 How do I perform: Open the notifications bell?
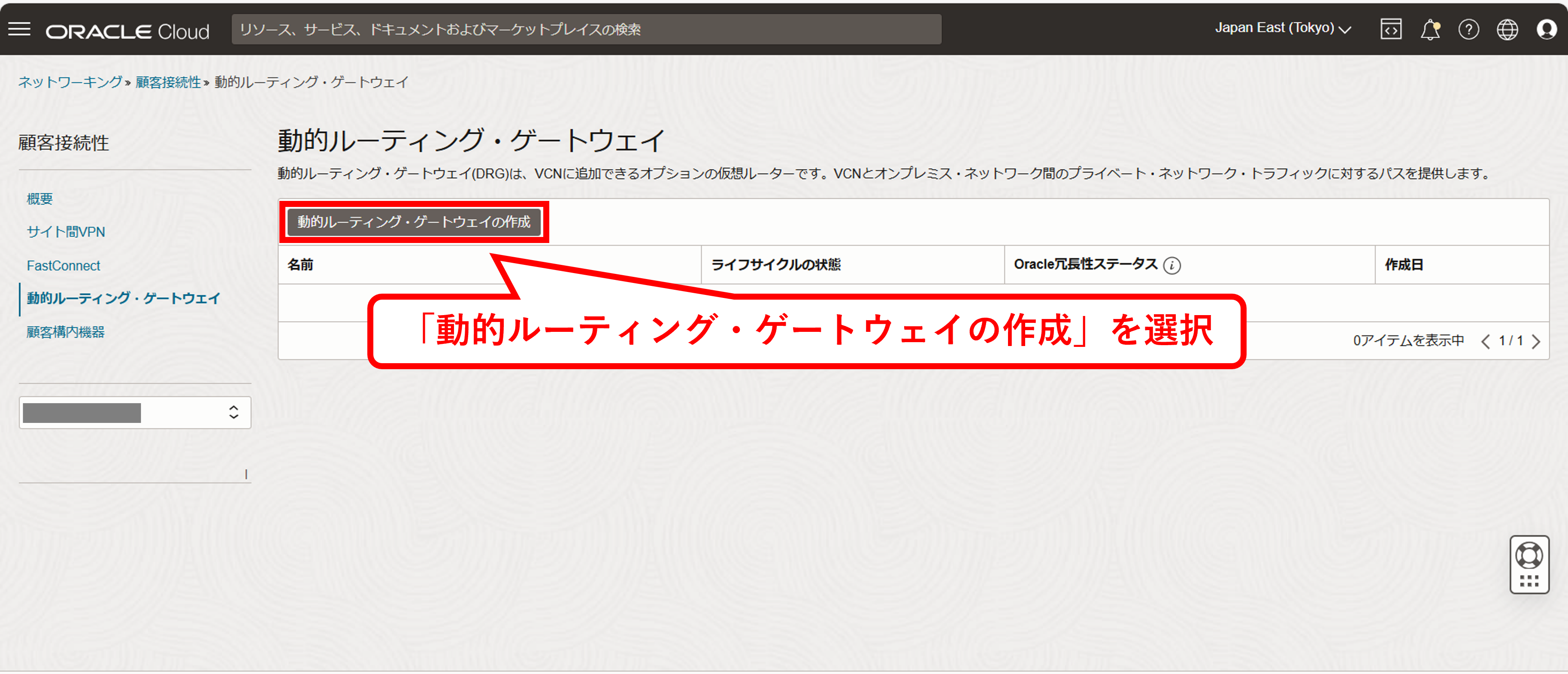click(x=1430, y=29)
